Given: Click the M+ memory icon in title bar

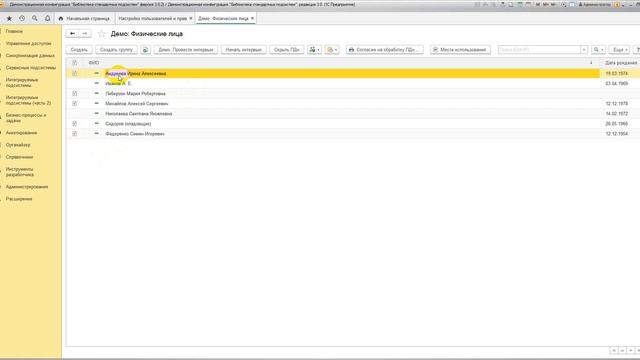Looking at the screenshot, I should [547, 4].
